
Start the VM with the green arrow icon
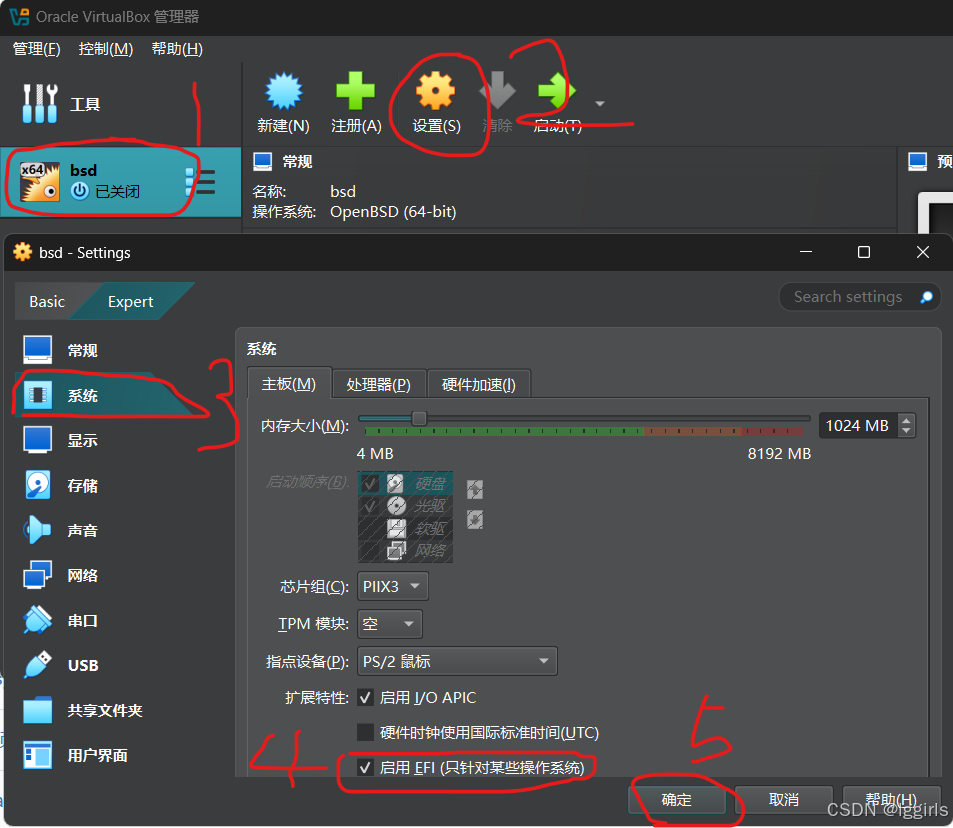[x=556, y=91]
